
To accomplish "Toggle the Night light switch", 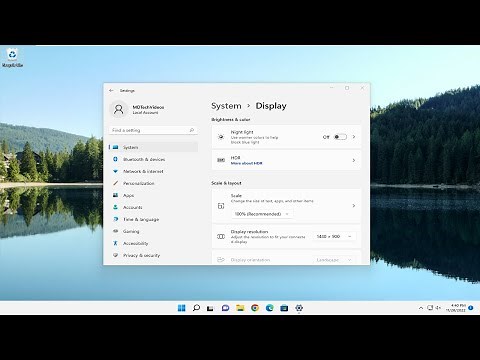I will click(340, 137).
